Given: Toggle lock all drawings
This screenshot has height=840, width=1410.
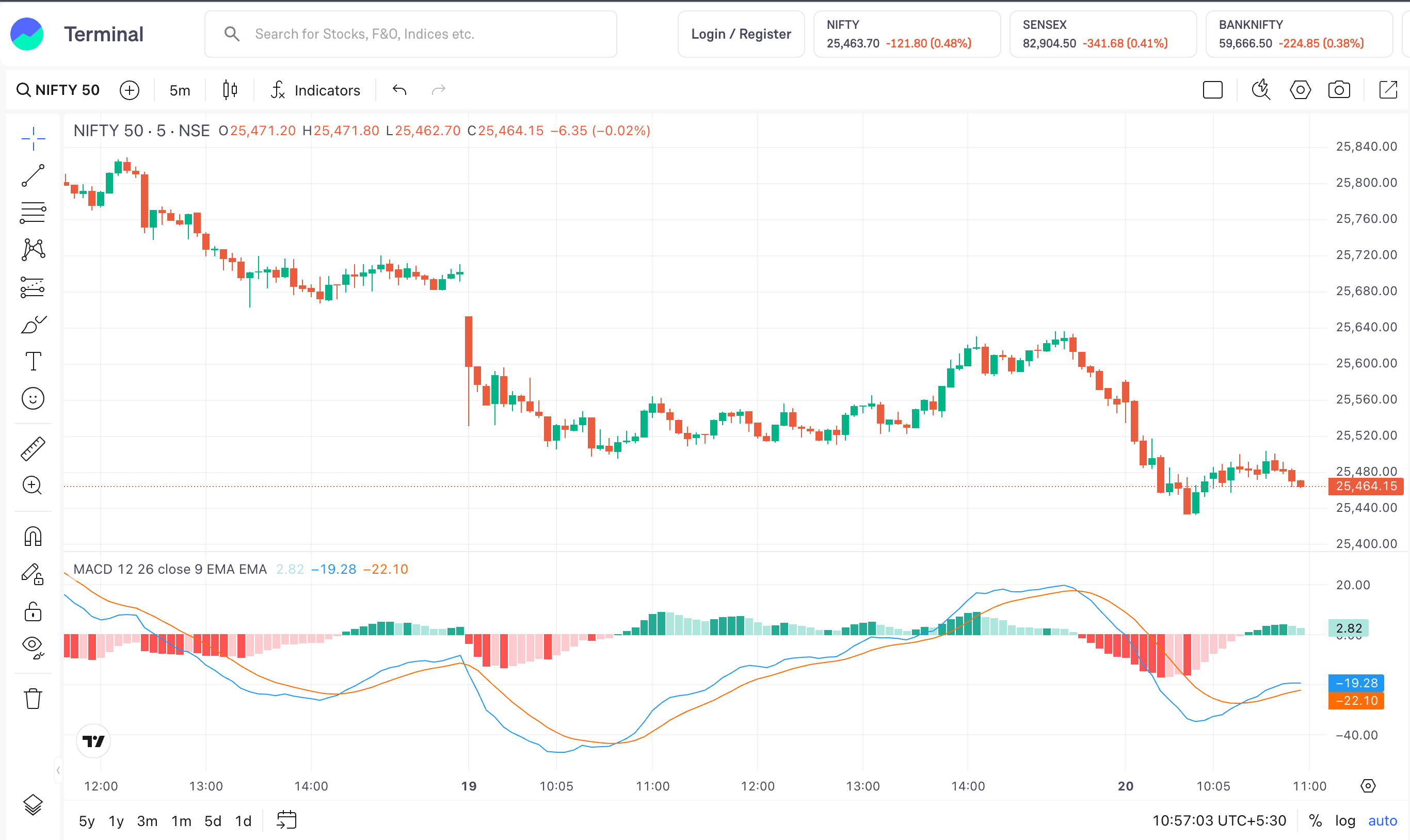Looking at the screenshot, I should point(33,612).
